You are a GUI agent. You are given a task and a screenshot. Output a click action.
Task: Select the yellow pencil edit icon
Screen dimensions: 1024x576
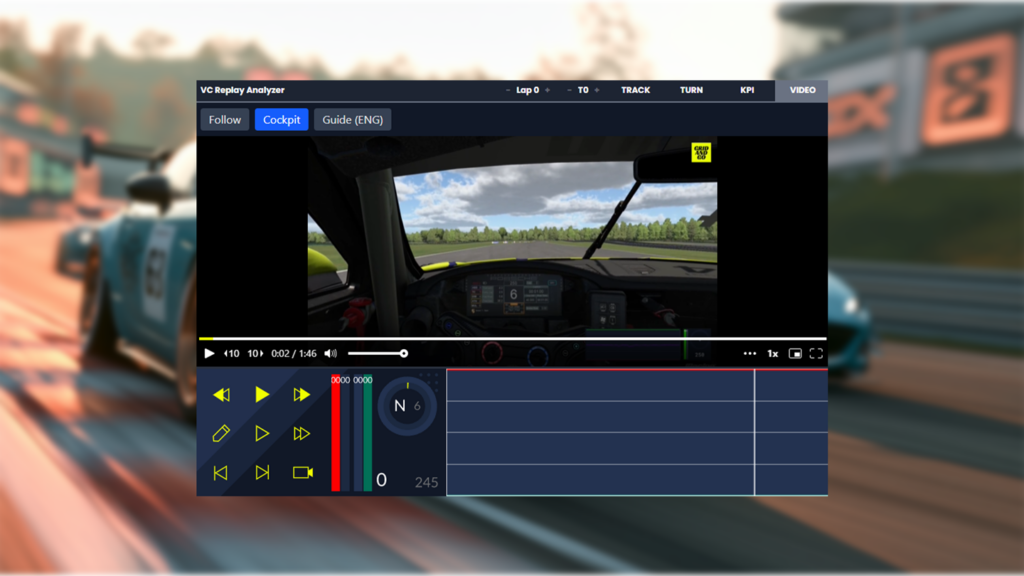[x=221, y=433]
